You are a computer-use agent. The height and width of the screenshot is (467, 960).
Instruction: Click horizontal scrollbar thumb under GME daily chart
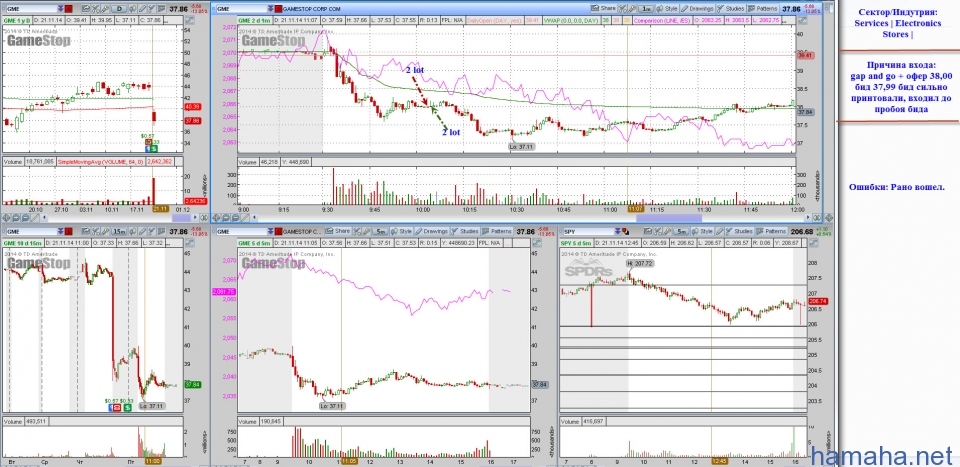click(182, 218)
